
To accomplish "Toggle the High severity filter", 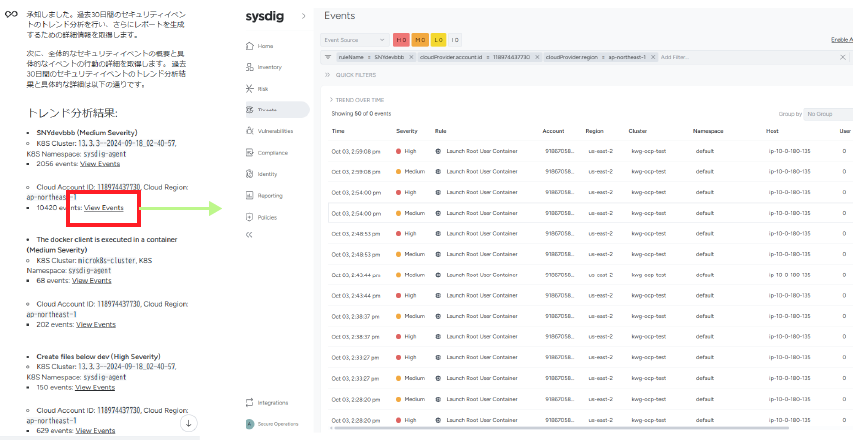I will (x=401, y=40).
